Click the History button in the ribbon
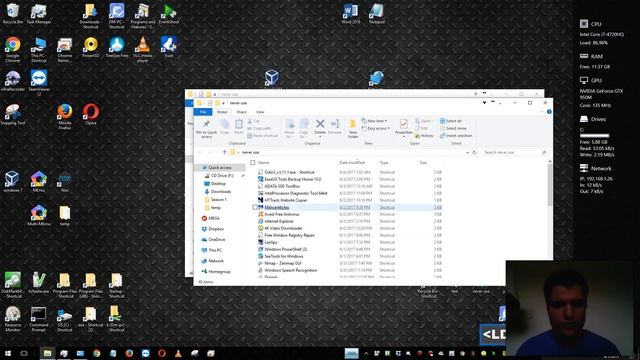This screenshot has width=640, height=360. (424, 136)
